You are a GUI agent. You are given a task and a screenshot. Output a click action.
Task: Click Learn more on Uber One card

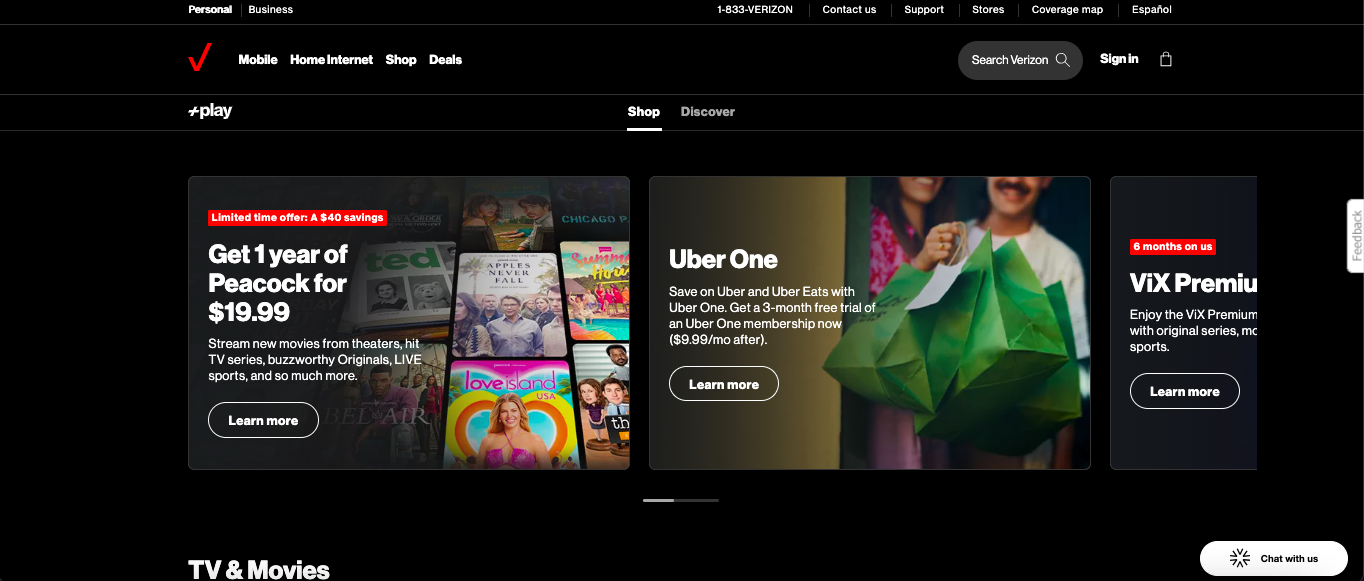pyautogui.click(x=724, y=384)
